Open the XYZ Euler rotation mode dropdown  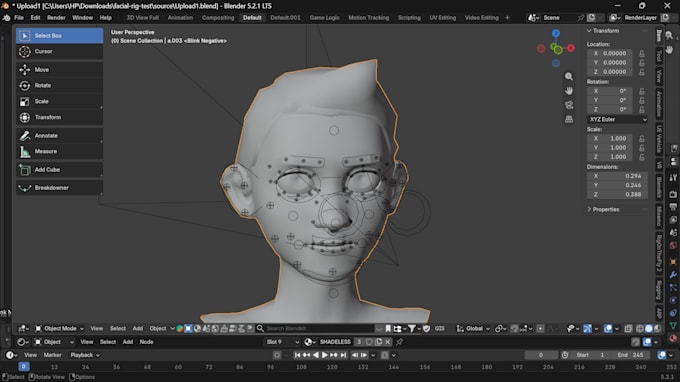coord(618,119)
